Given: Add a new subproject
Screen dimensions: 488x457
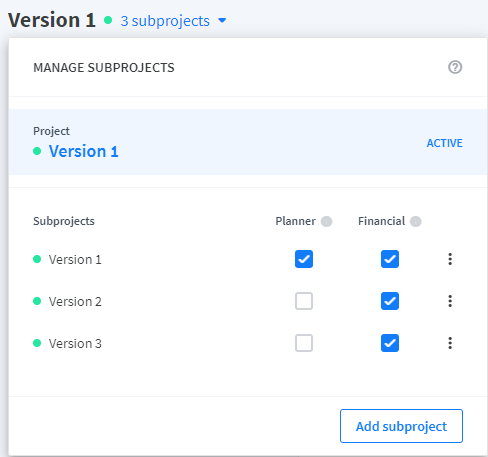Looking at the screenshot, I should (401, 426).
